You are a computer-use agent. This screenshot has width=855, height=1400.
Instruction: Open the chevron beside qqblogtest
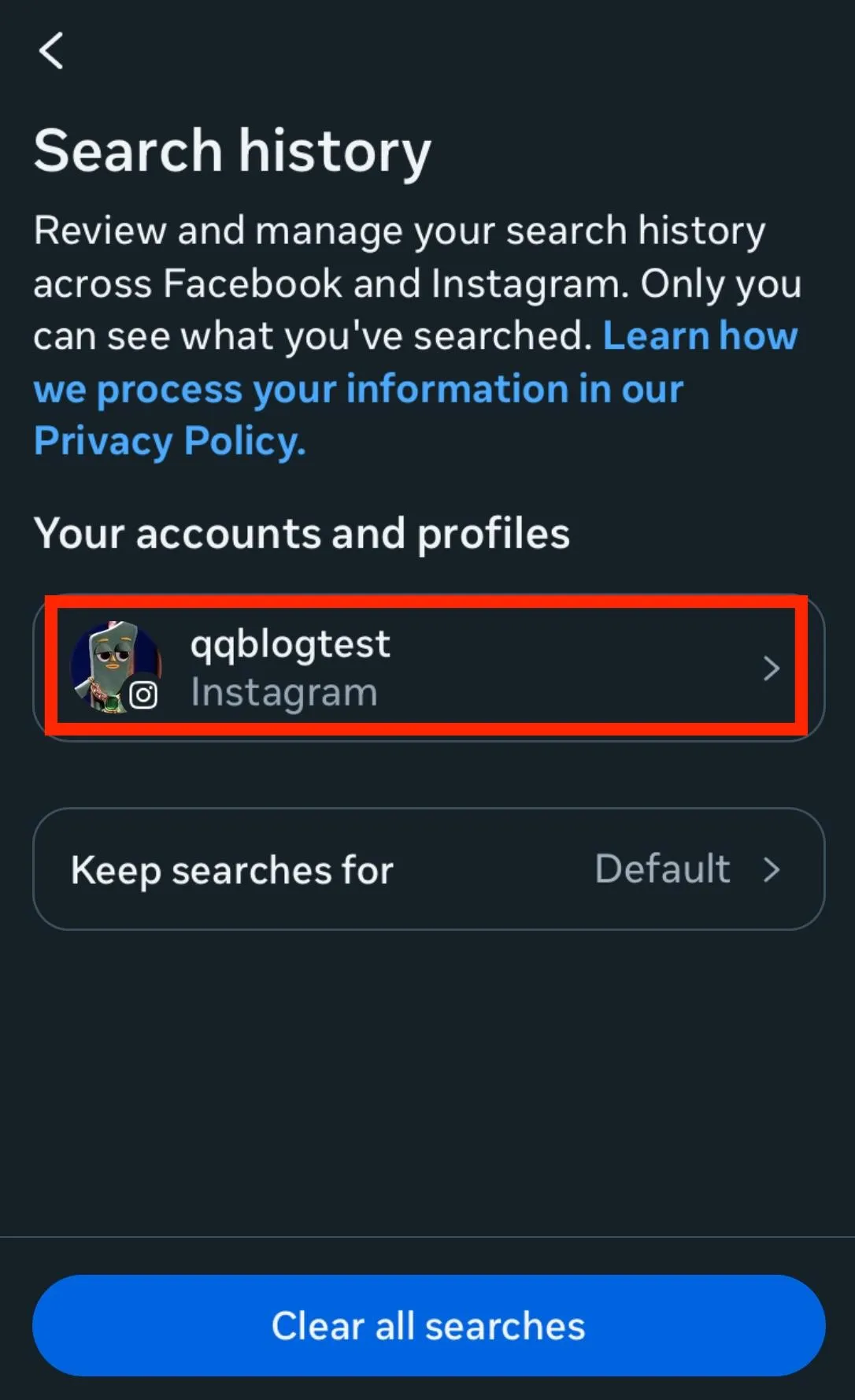tap(771, 669)
